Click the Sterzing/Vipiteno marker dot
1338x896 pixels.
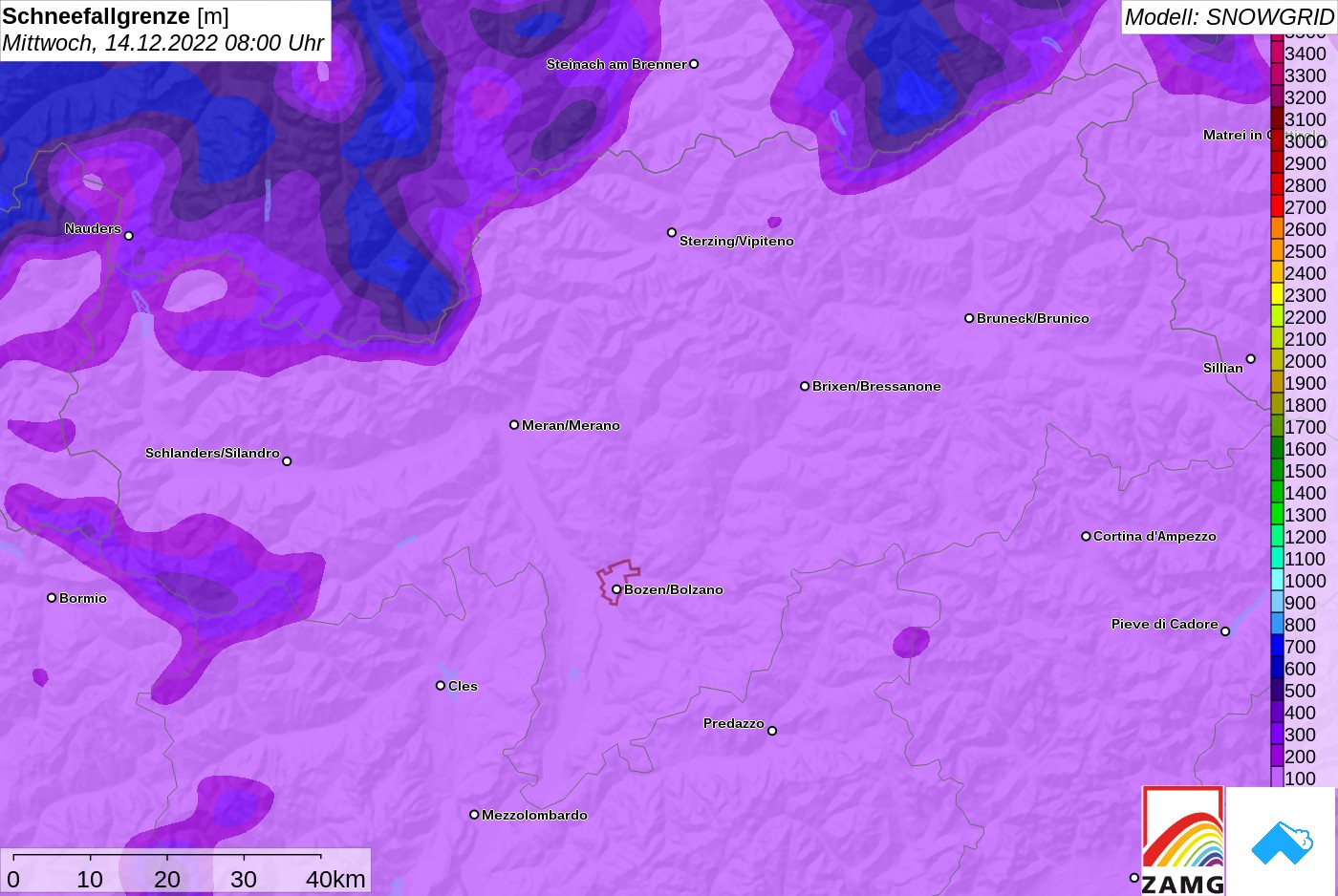click(672, 232)
